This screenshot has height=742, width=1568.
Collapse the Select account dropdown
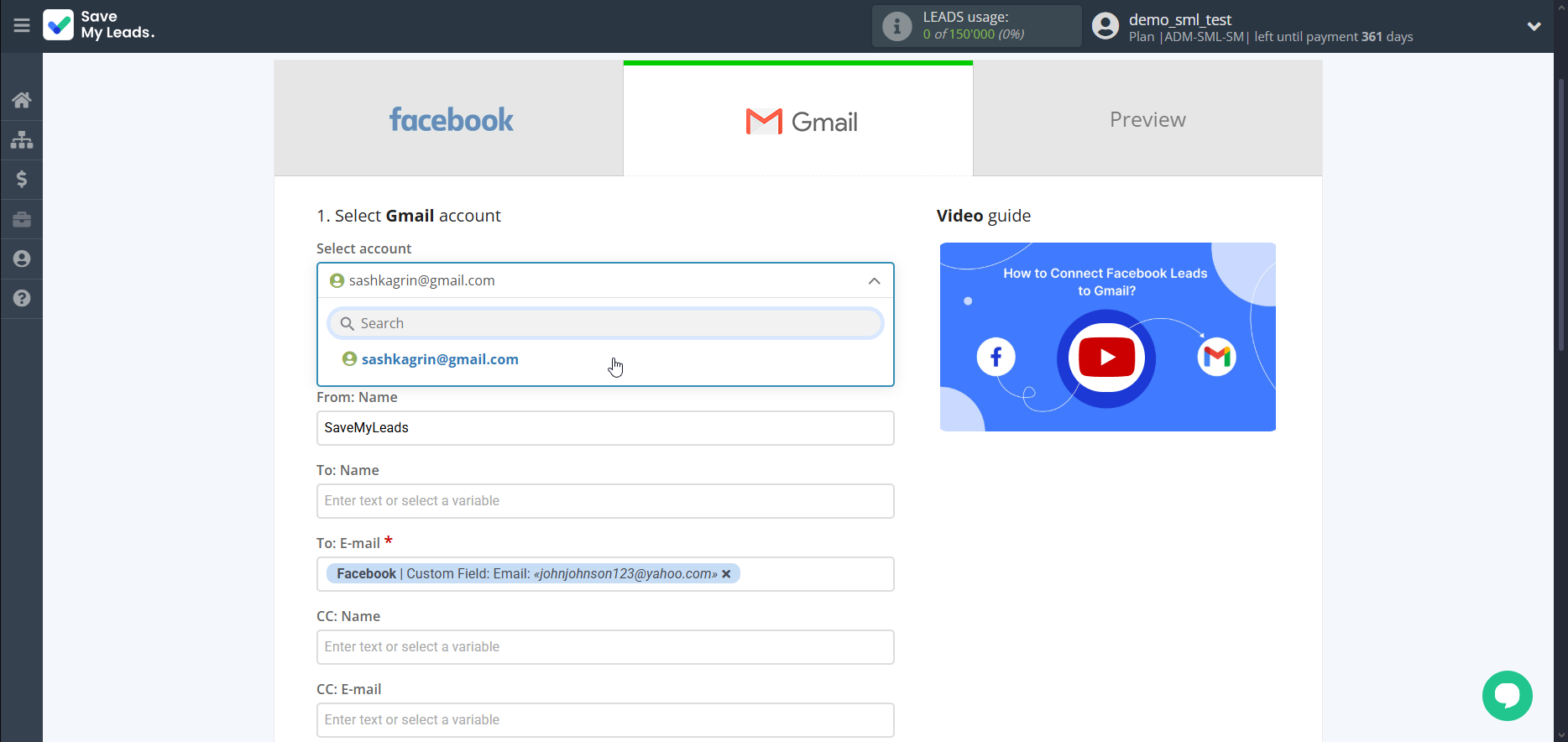[x=874, y=280]
